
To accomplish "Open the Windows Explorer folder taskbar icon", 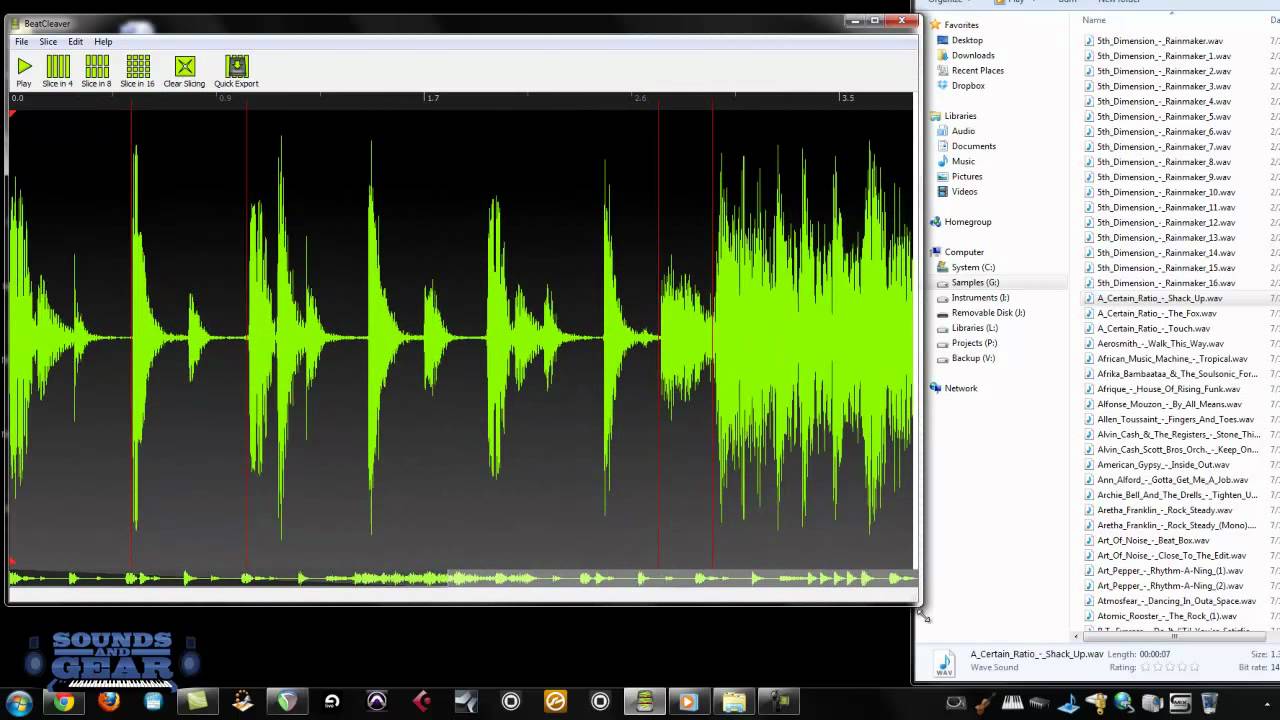I will (734, 702).
